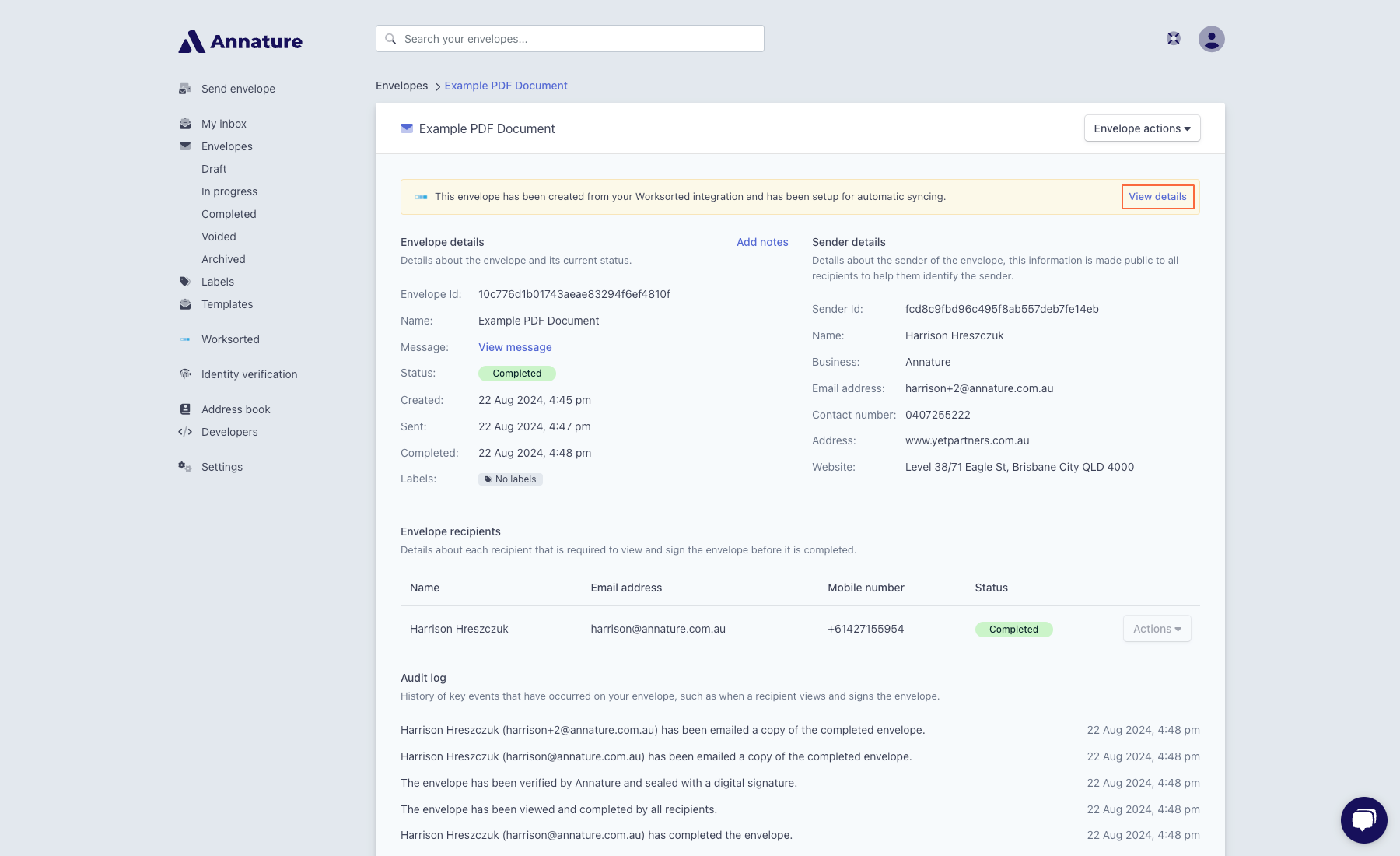Click the Envelopes sidebar icon
The width and height of the screenshot is (1400, 856).
(185, 146)
